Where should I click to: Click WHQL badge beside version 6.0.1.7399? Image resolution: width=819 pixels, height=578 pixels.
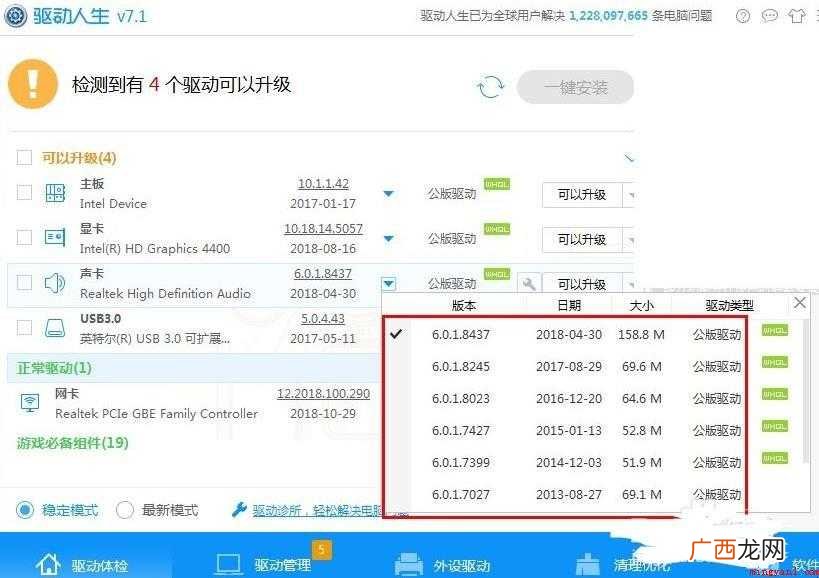point(775,458)
